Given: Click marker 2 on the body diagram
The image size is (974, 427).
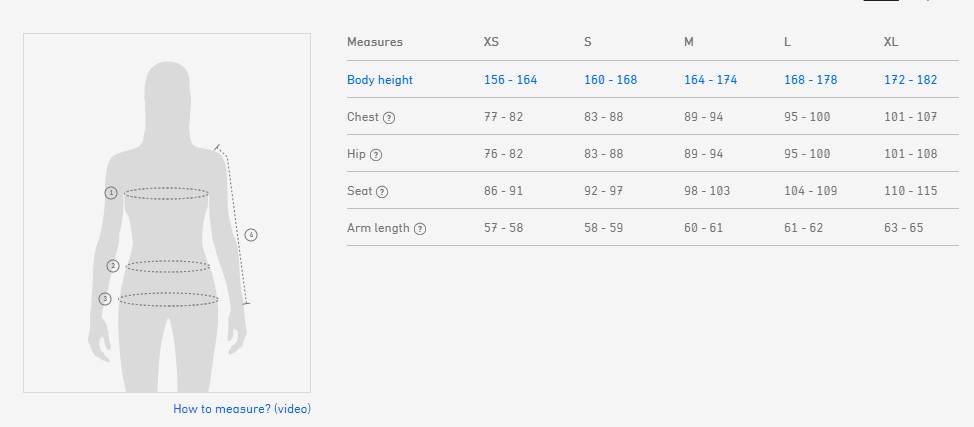Looking at the screenshot, I should pos(113,266).
